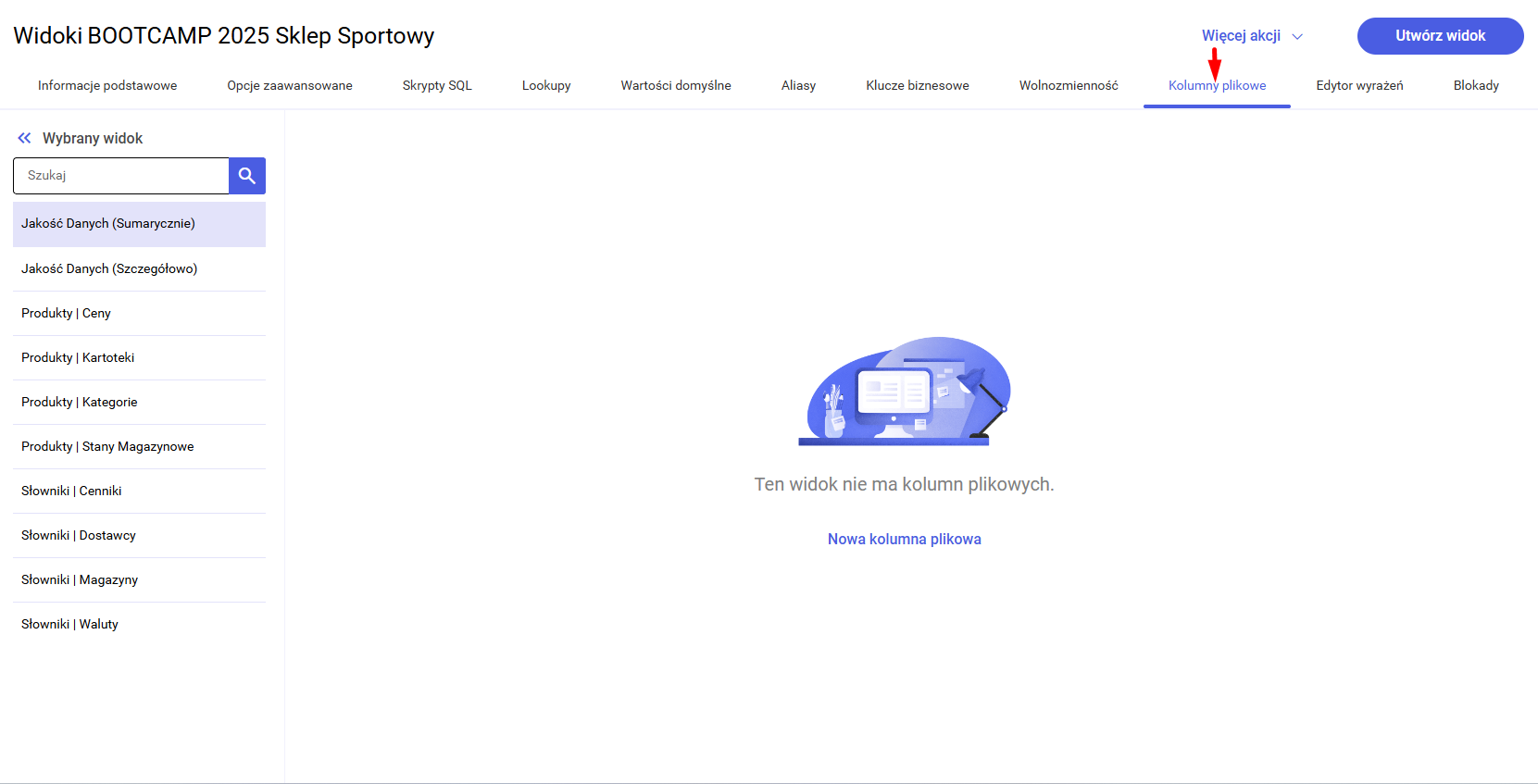Pick Słowniki | Waluty from list
This screenshot has width=1538, height=784.
[70, 624]
